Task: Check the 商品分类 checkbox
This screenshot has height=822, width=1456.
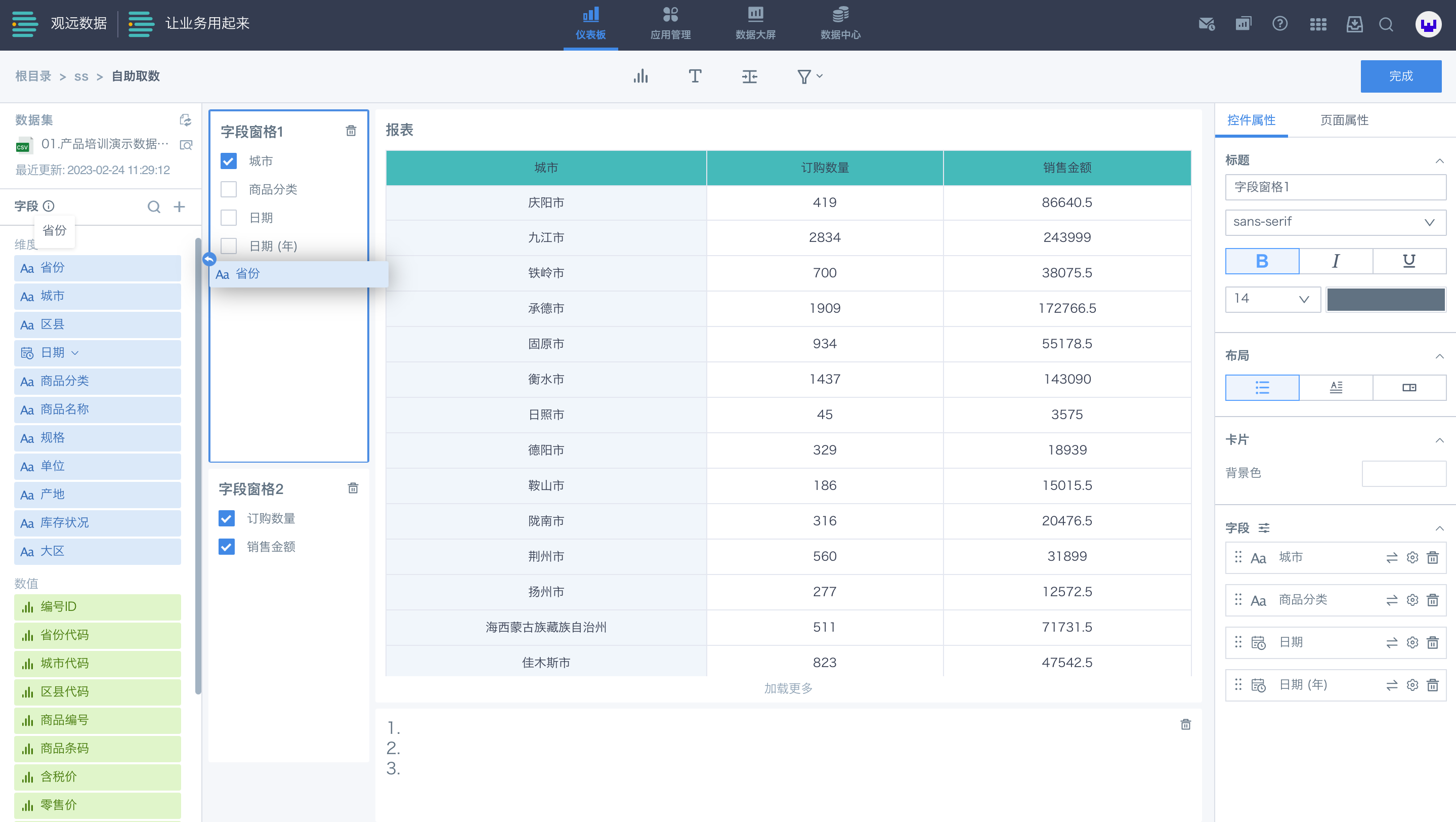Action: pyautogui.click(x=228, y=189)
